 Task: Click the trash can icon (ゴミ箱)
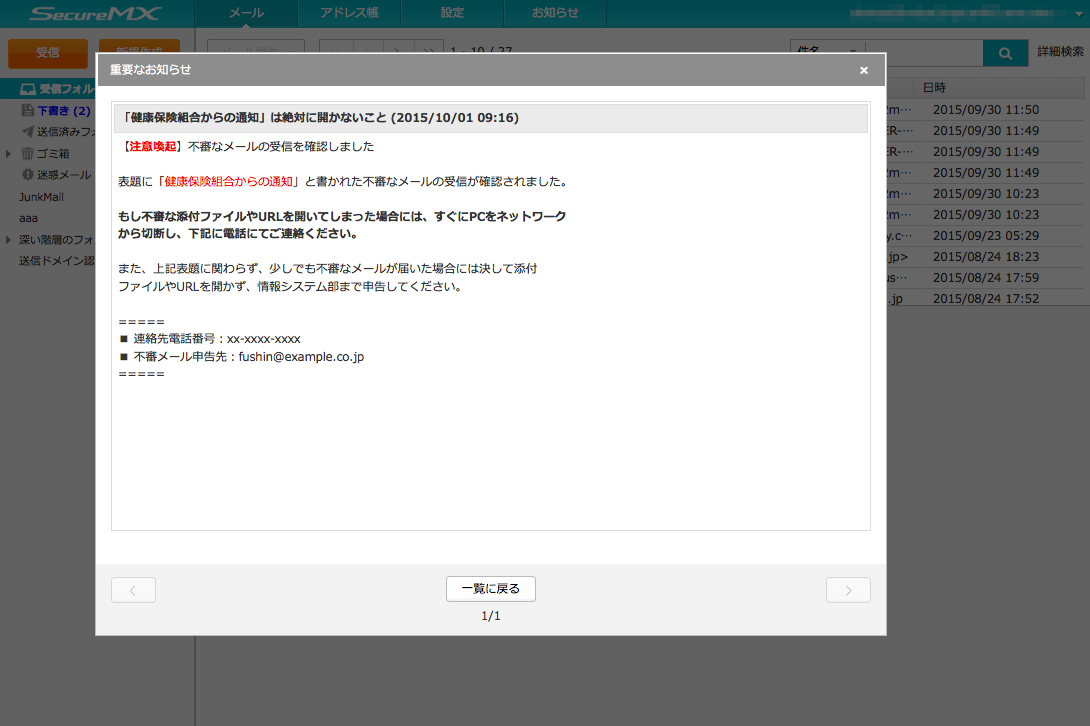point(27,154)
